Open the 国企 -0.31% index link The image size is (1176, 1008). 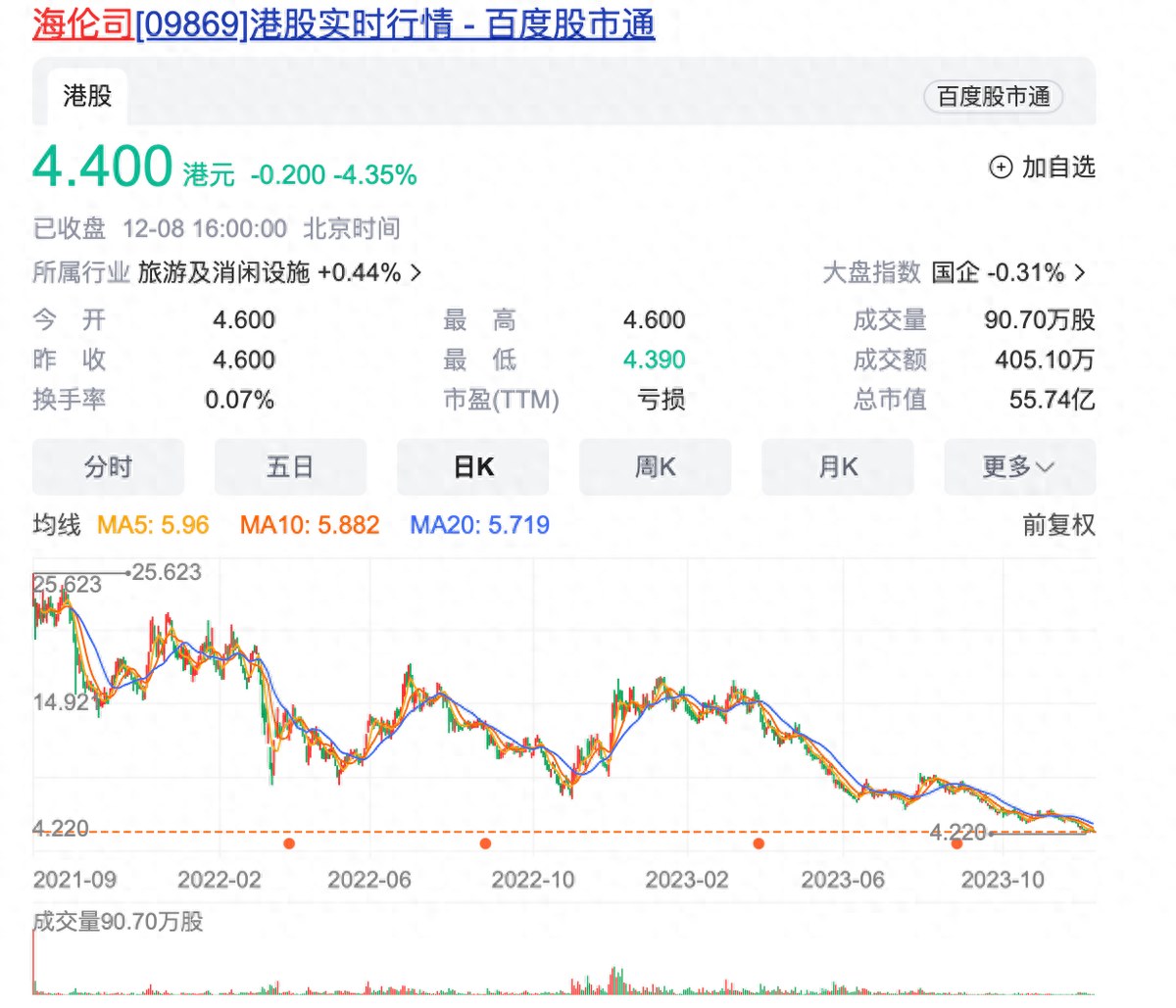[998, 272]
